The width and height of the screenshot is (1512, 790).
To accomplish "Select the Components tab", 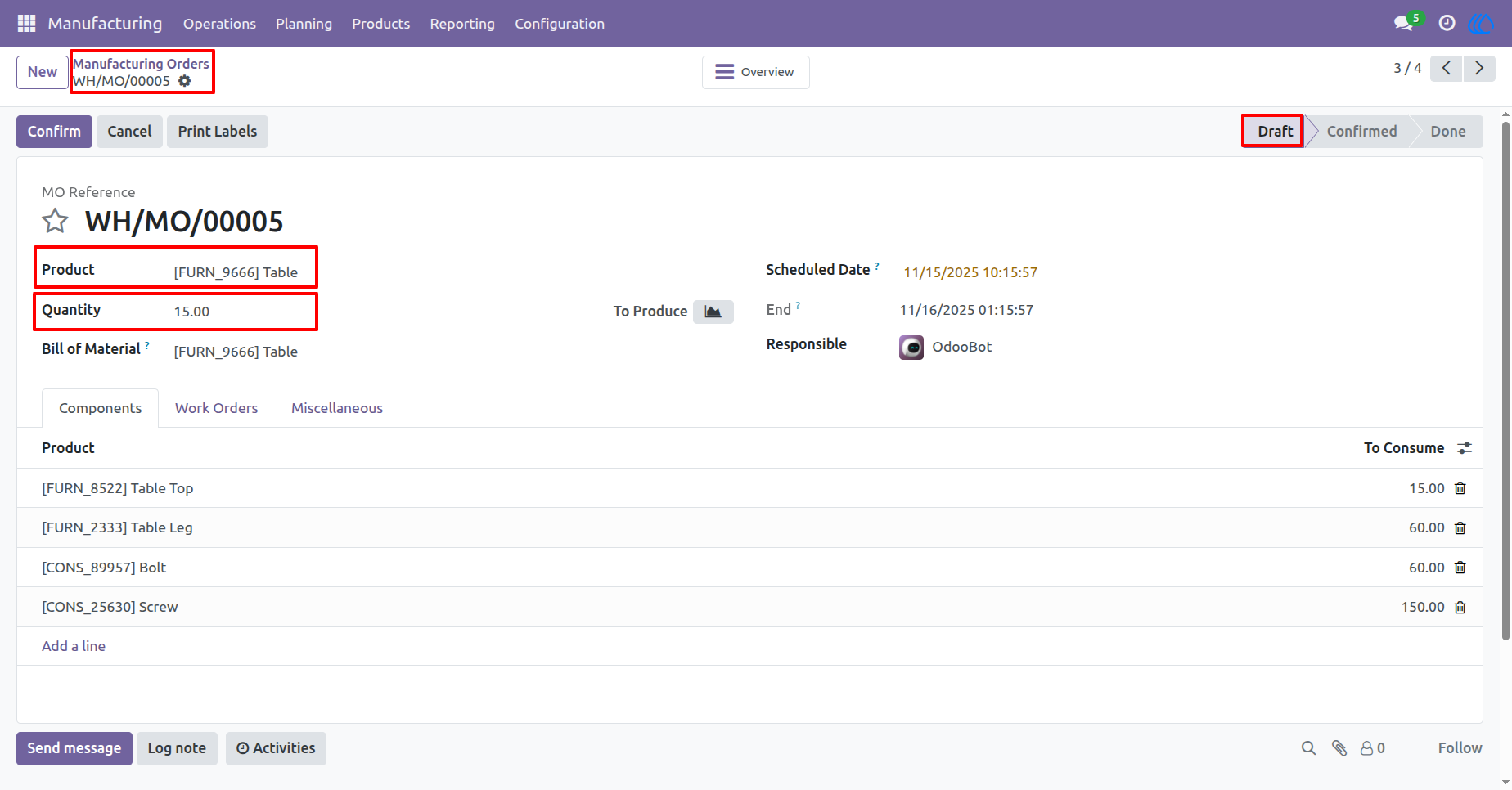I will [100, 408].
